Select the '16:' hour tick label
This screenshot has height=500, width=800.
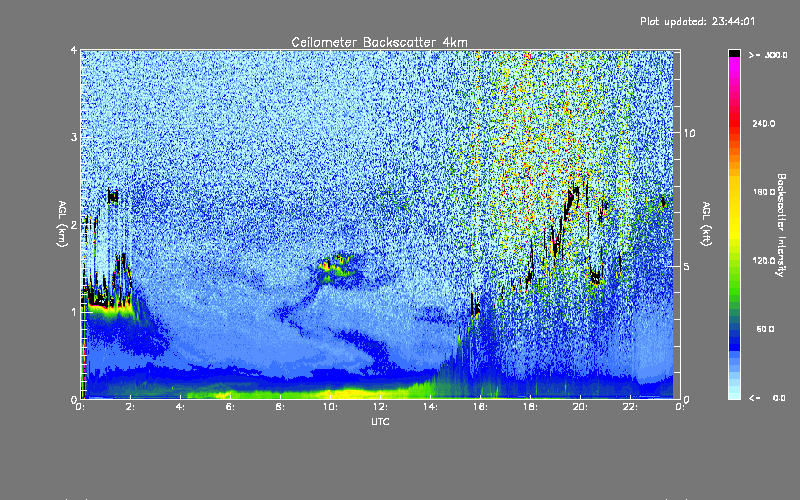[480, 407]
